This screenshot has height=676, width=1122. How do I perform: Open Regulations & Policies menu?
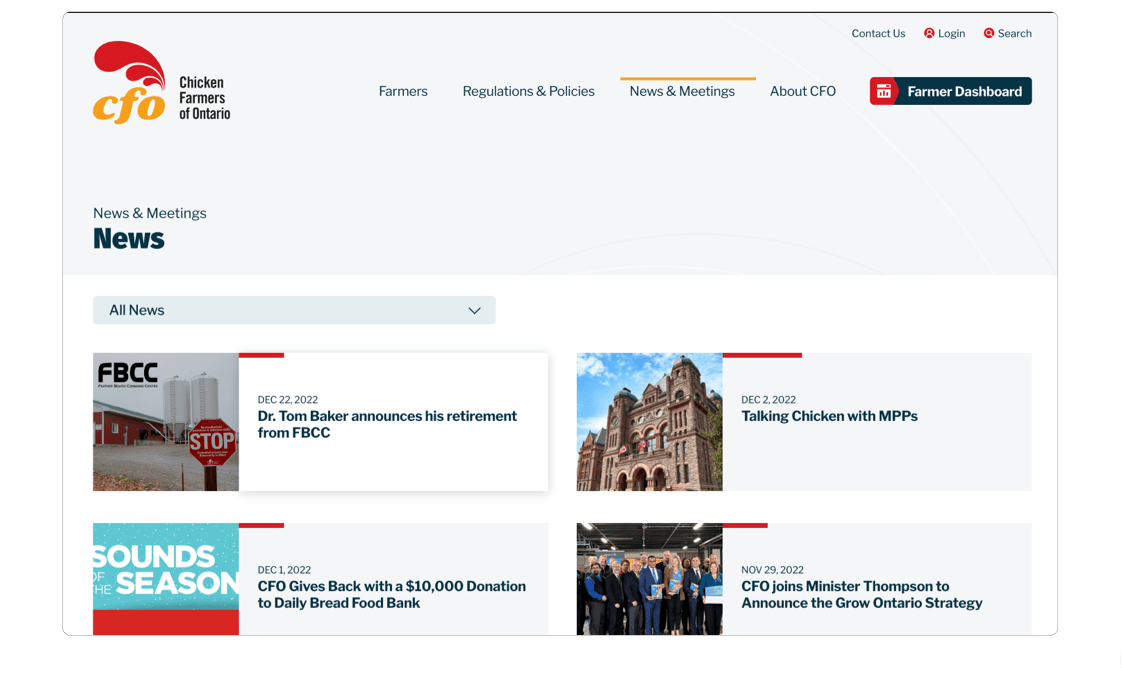[528, 91]
